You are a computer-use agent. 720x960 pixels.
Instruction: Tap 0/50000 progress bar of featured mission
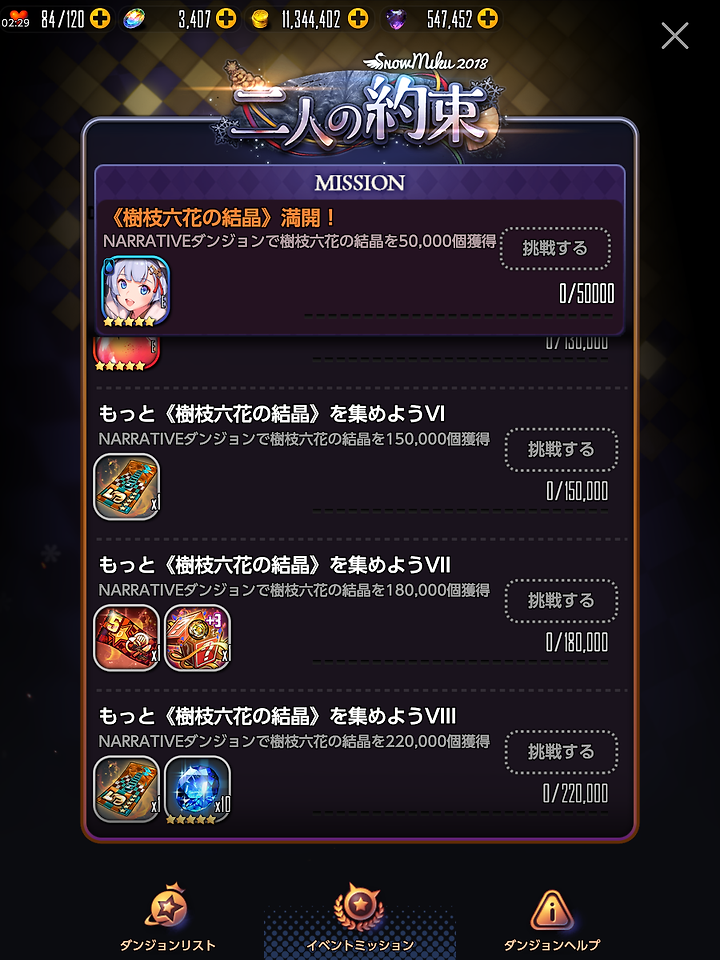click(458, 316)
